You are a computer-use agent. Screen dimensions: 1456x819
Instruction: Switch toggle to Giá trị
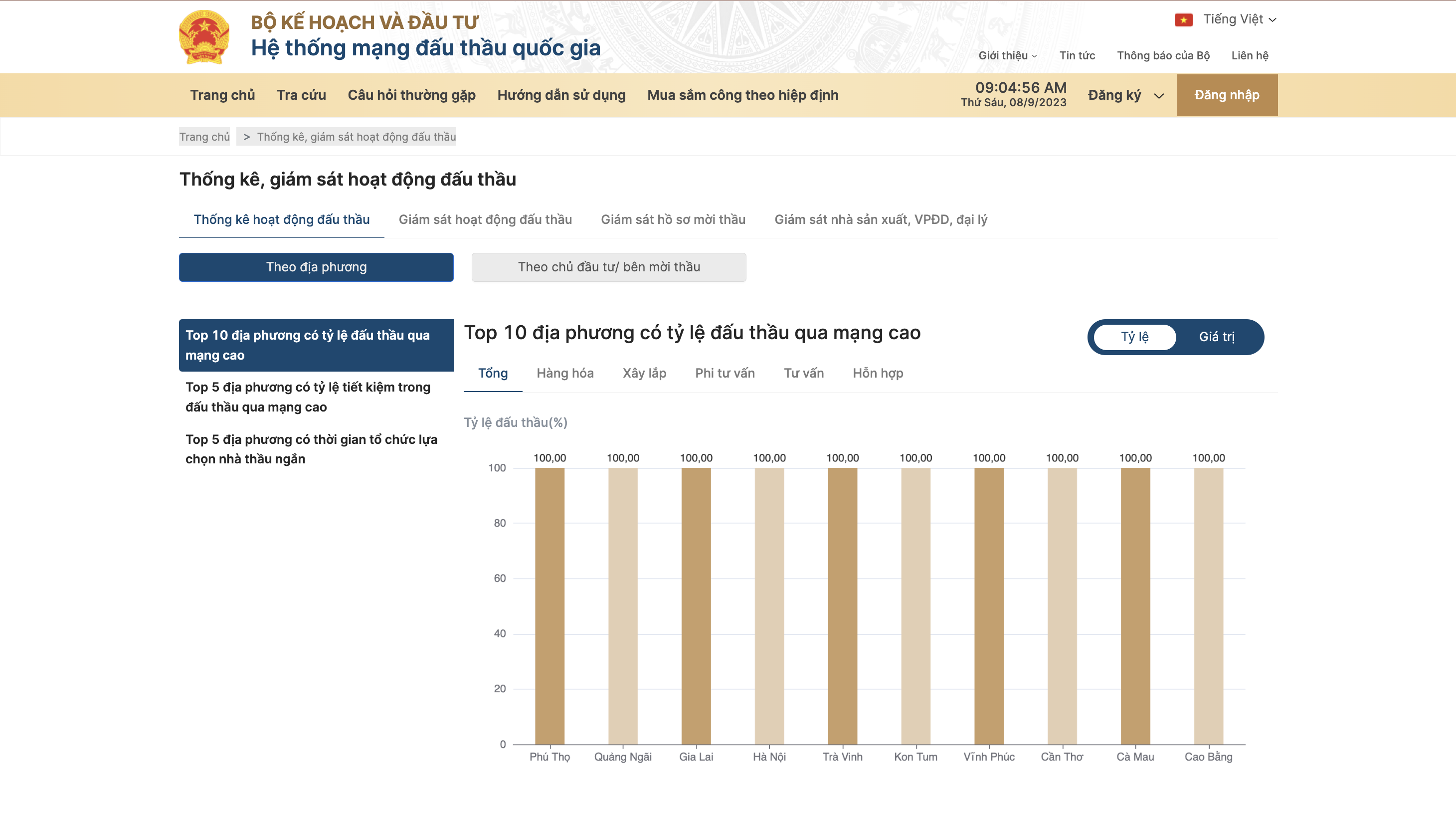point(1216,337)
